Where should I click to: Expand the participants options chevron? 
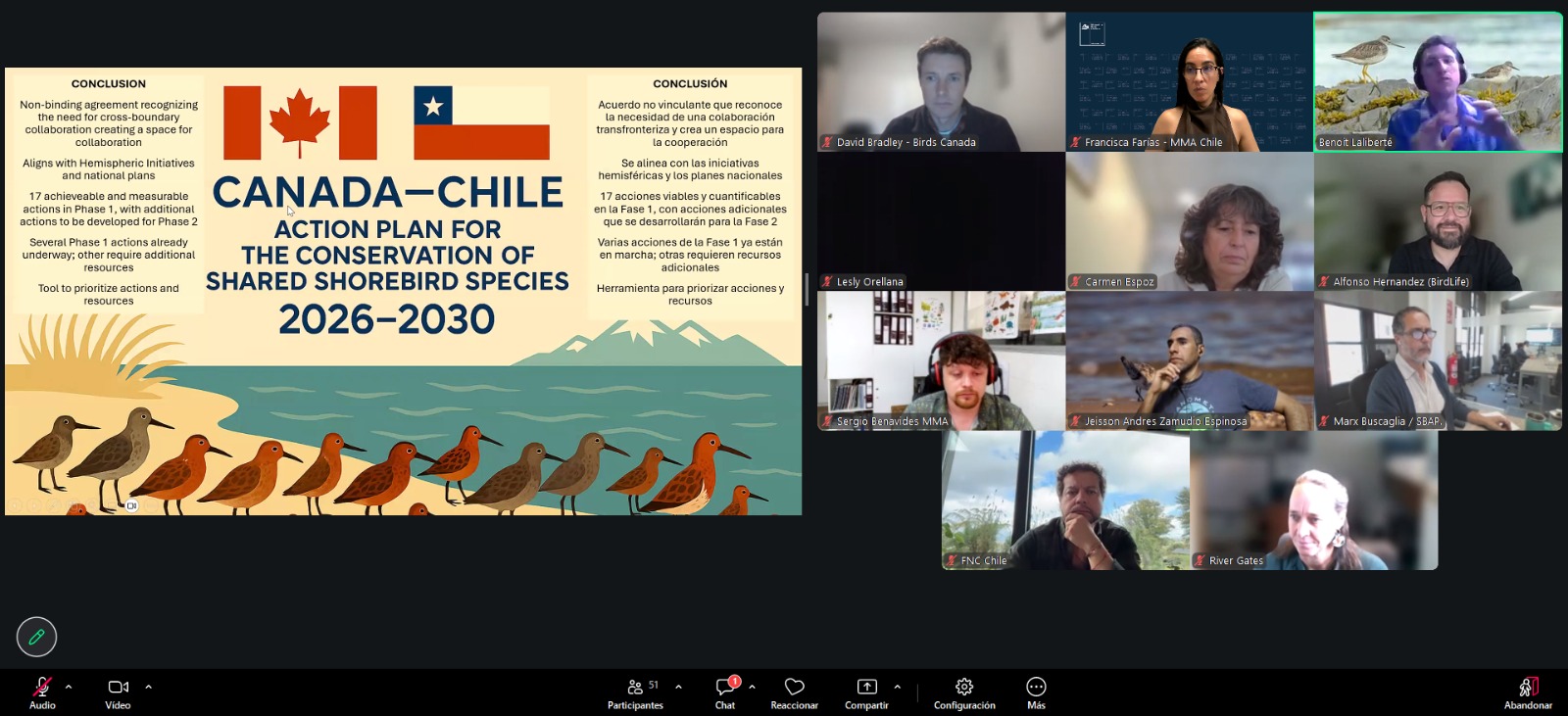point(678,687)
